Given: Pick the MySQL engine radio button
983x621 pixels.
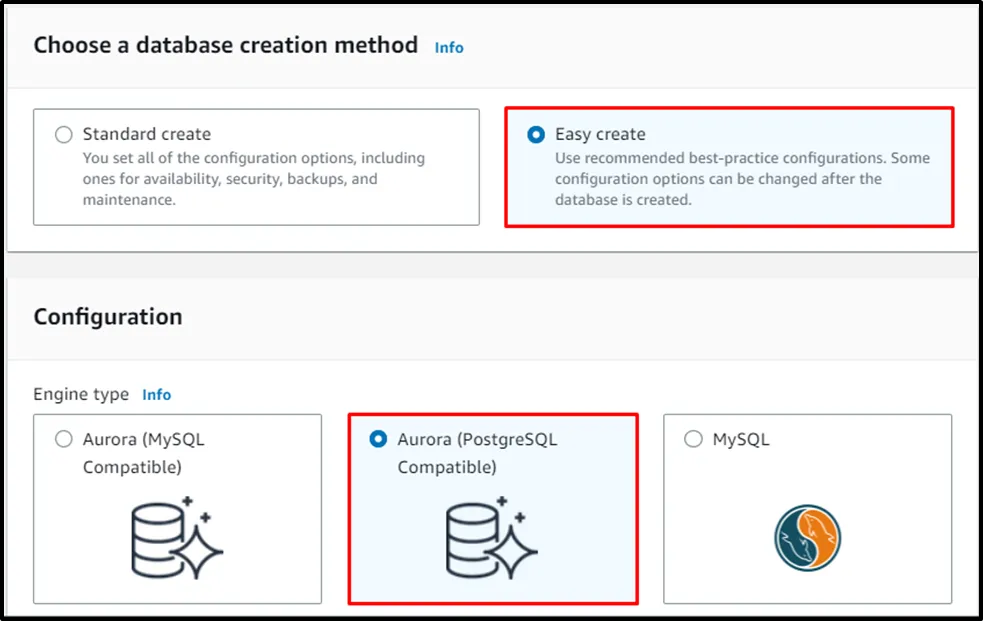Looking at the screenshot, I should click(x=694, y=439).
